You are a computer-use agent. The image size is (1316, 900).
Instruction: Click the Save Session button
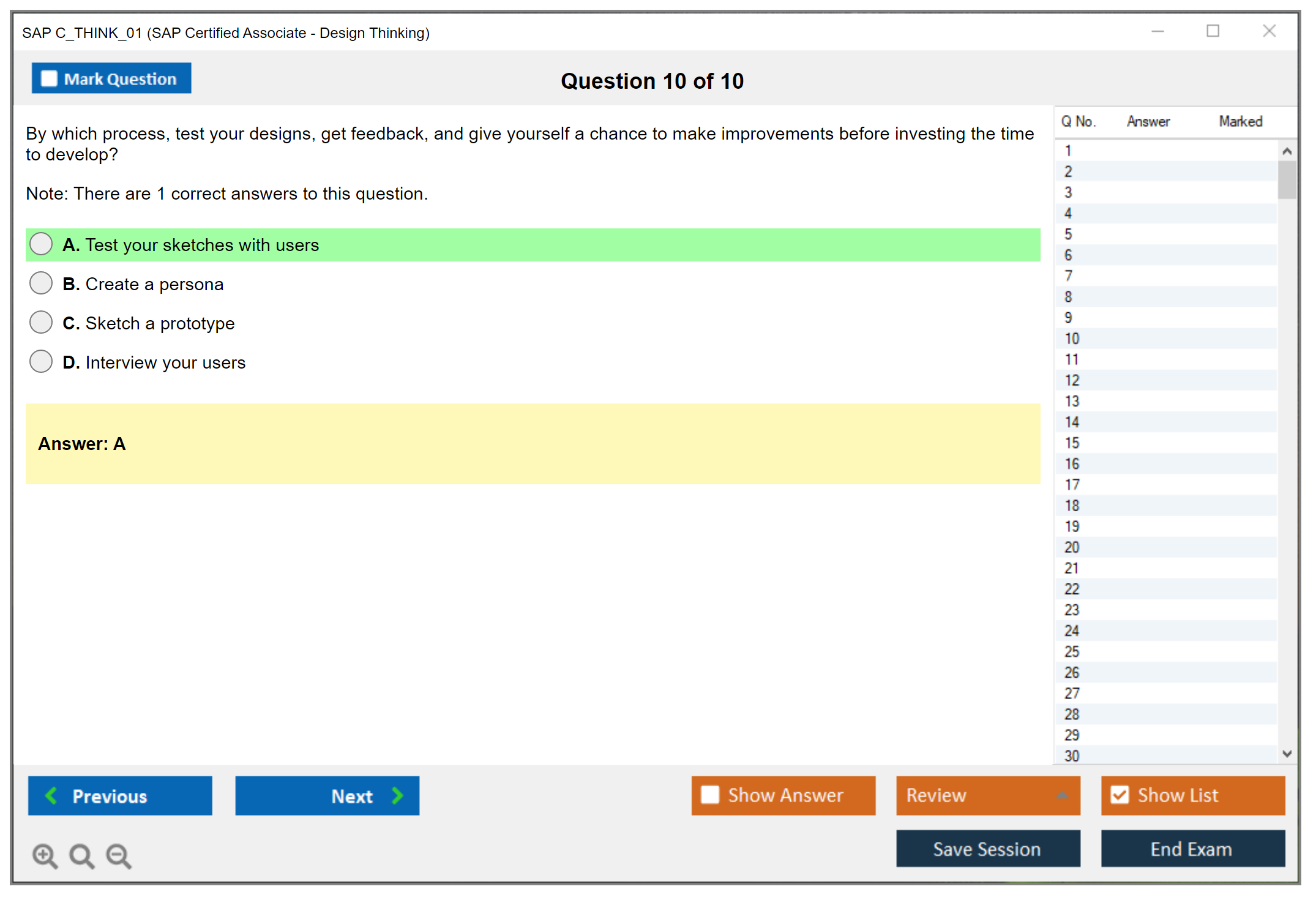(x=987, y=849)
